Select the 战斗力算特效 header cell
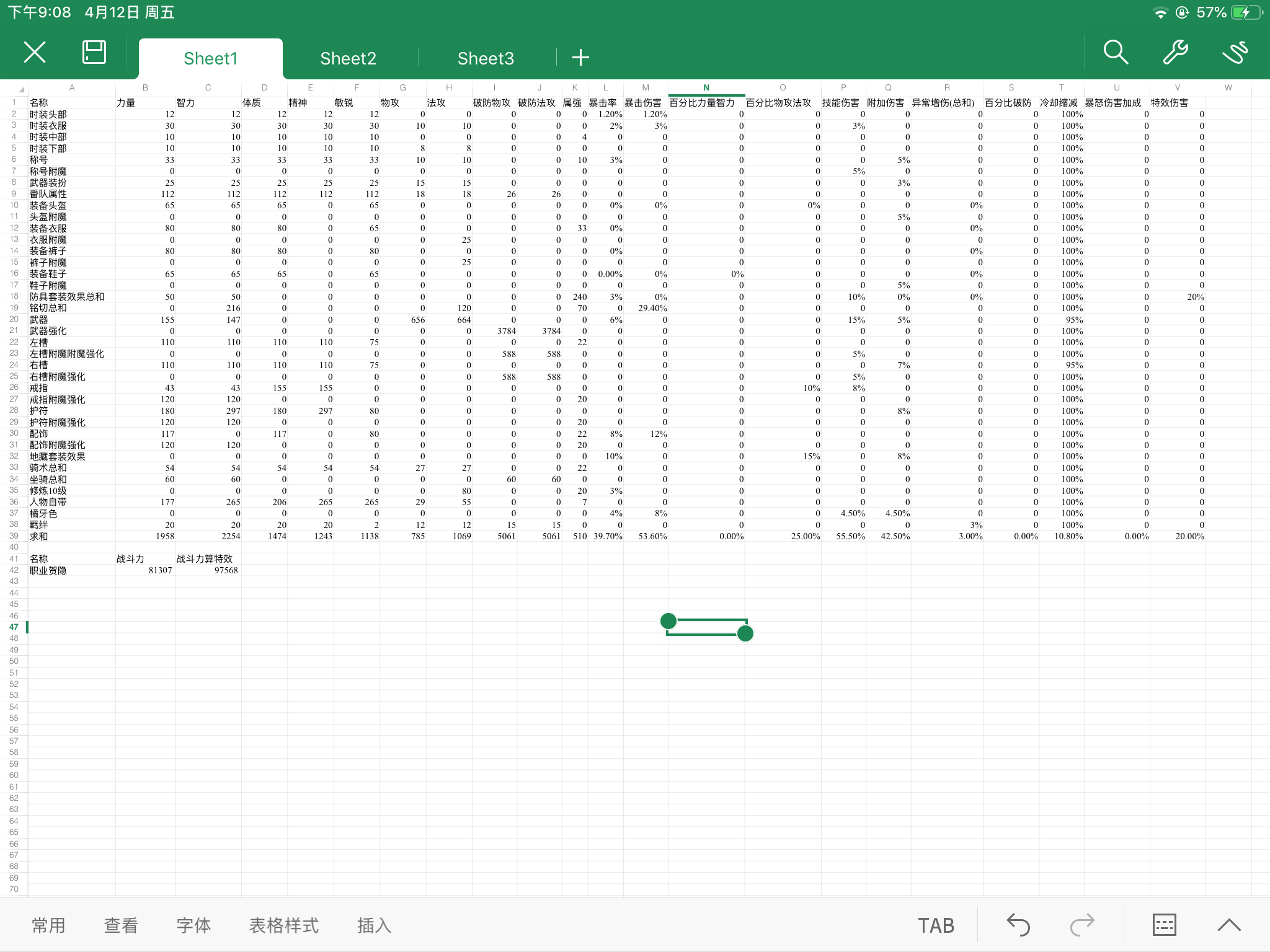Viewport: 1270px width, 952px height. point(208,559)
